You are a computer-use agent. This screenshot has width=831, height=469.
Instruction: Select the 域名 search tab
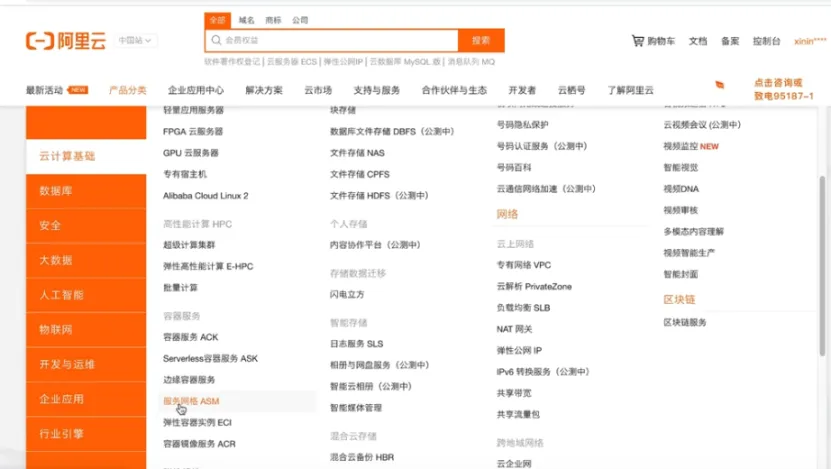click(x=246, y=20)
